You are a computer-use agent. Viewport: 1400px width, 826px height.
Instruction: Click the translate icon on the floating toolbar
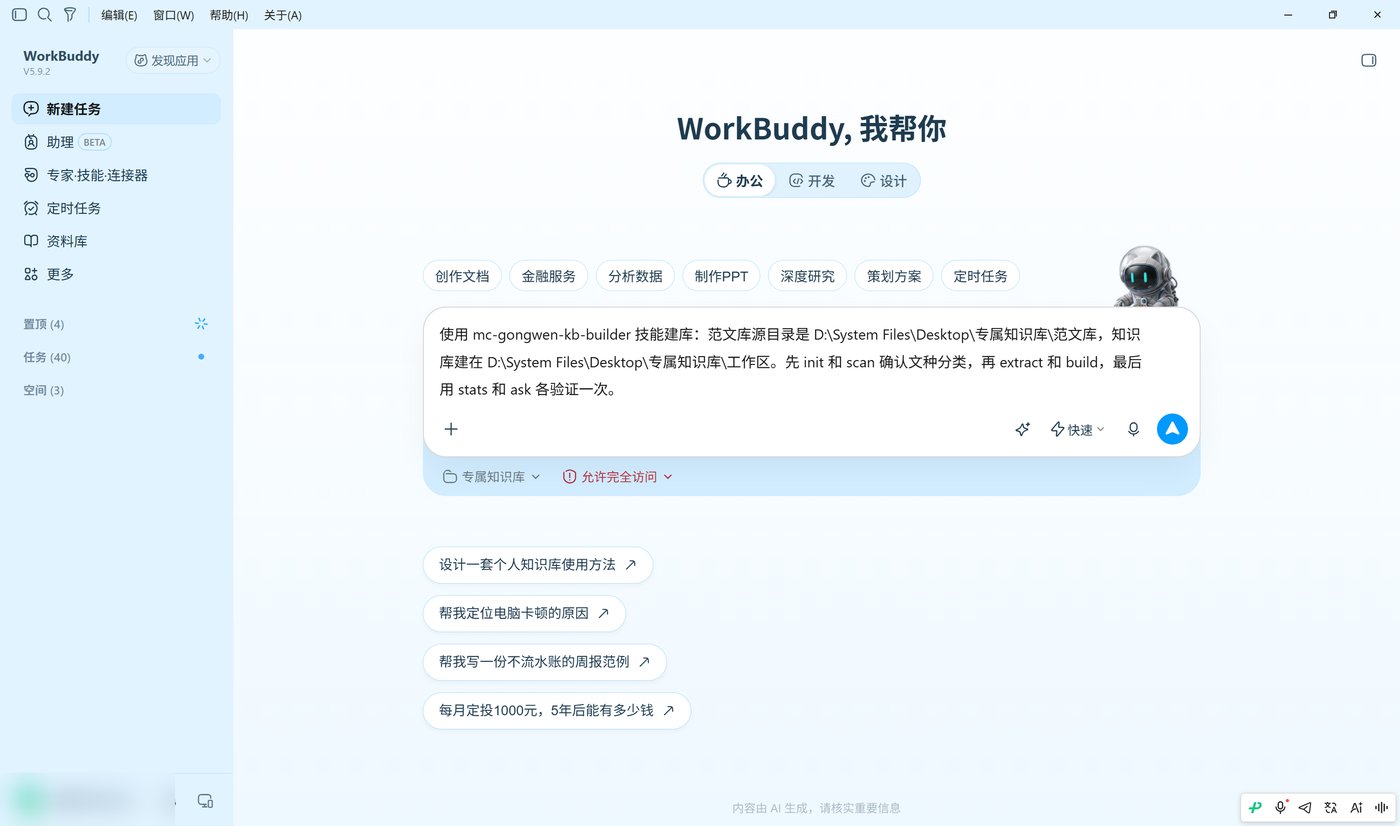click(x=1331, y=807)
